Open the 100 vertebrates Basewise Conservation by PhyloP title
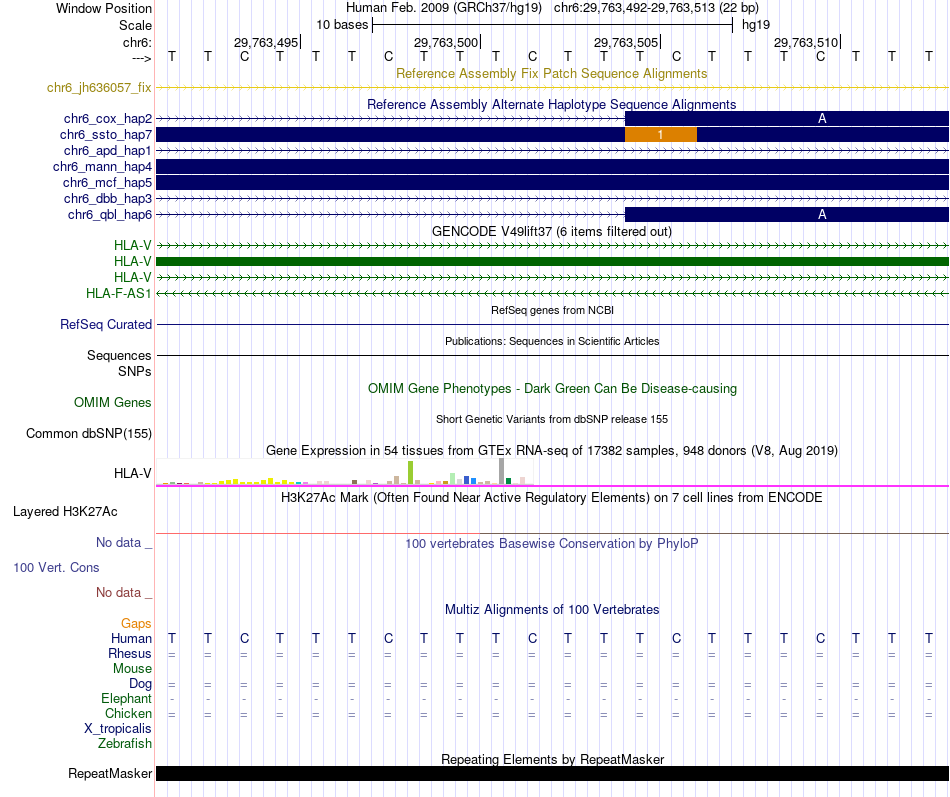950x797 pixels. [x=551, y=544]
